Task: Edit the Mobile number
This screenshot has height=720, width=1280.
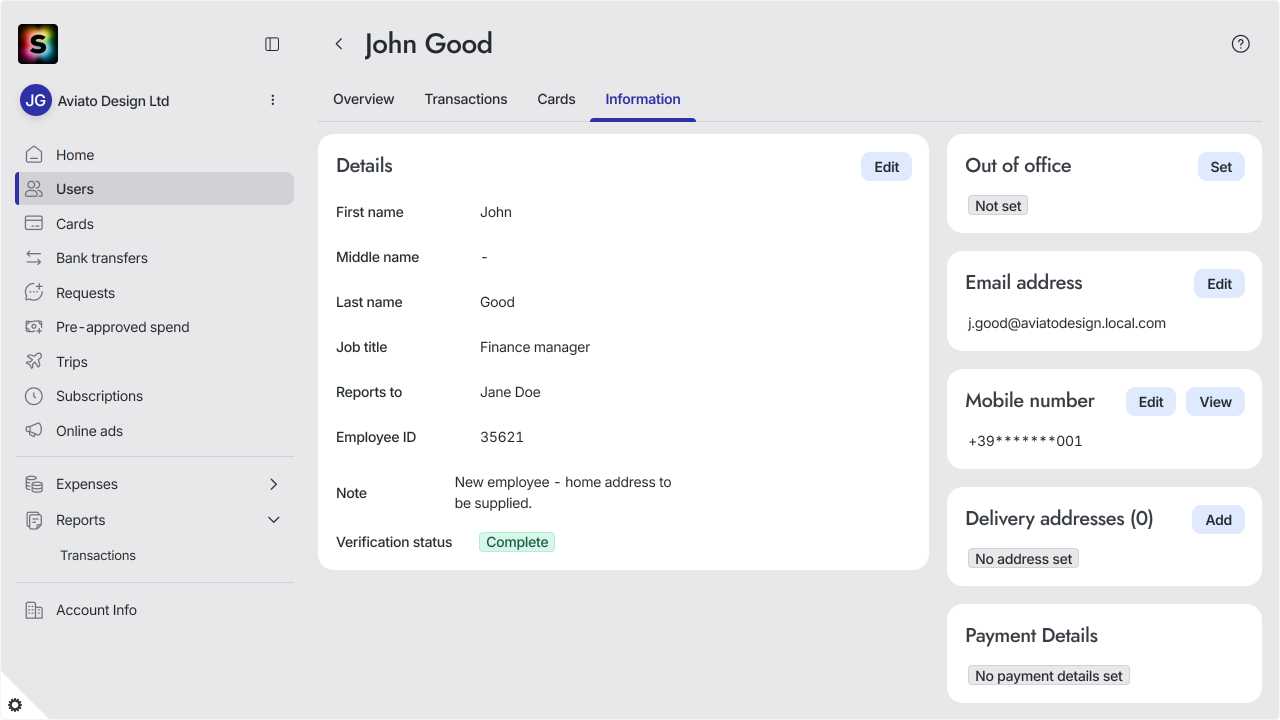Action: point(1151,402)
